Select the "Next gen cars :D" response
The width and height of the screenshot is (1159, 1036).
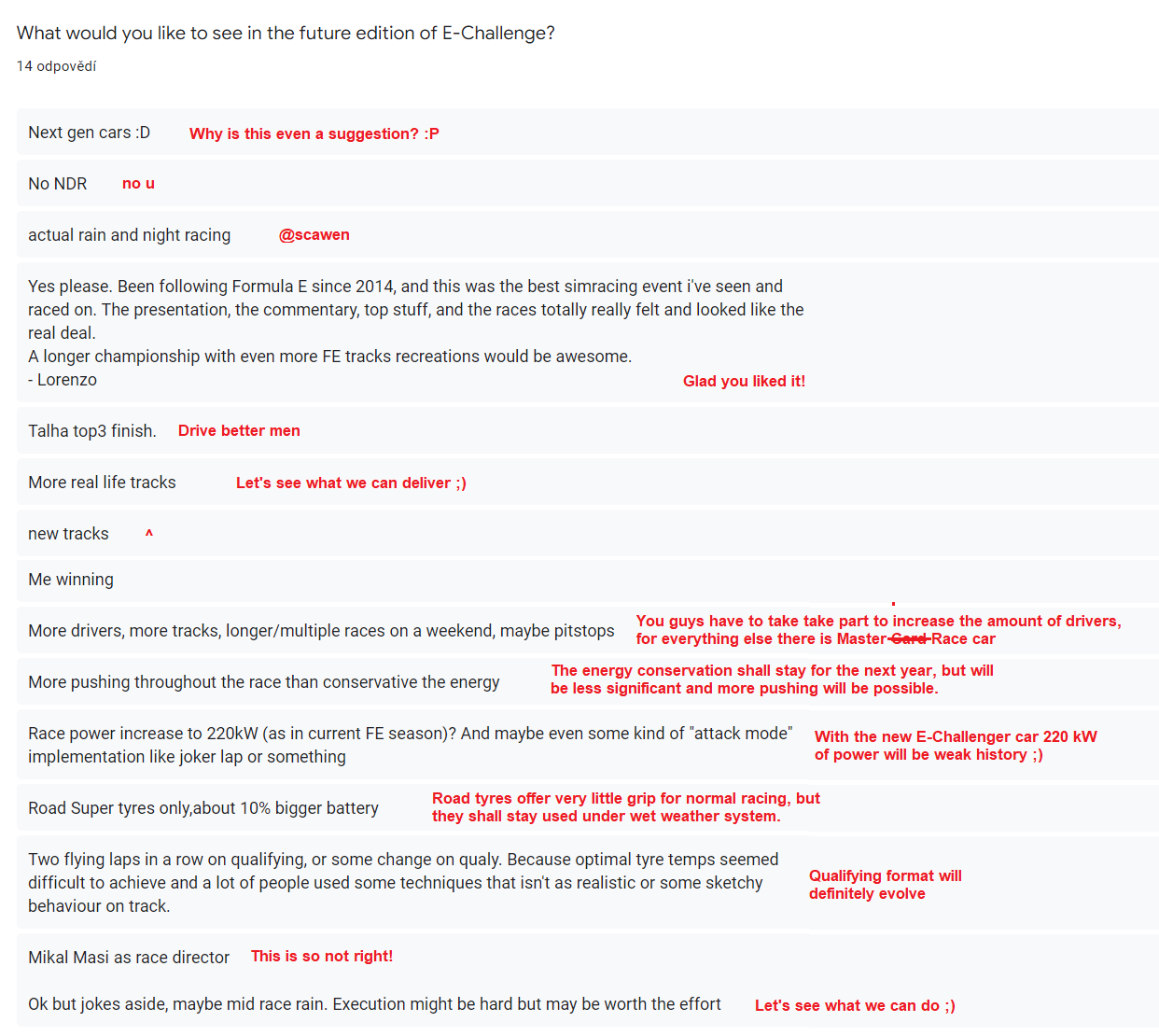90,133
